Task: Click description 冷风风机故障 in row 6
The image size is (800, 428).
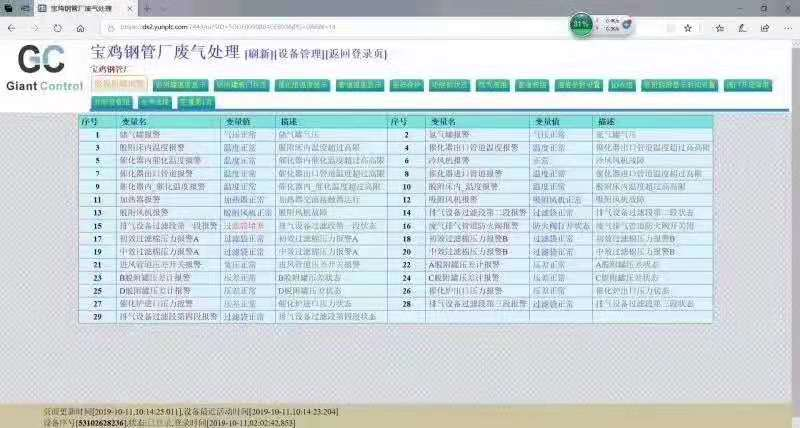Action: (620, 160)
